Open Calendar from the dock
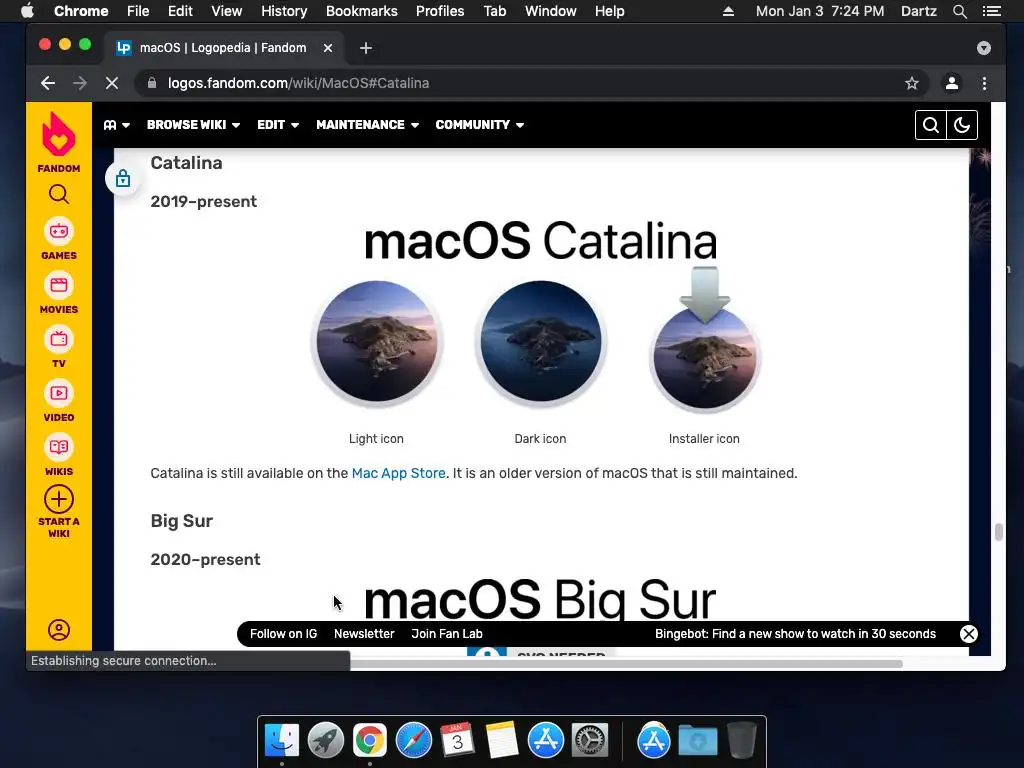Viewport: 1024px width, 768px height. coord(457,740)
